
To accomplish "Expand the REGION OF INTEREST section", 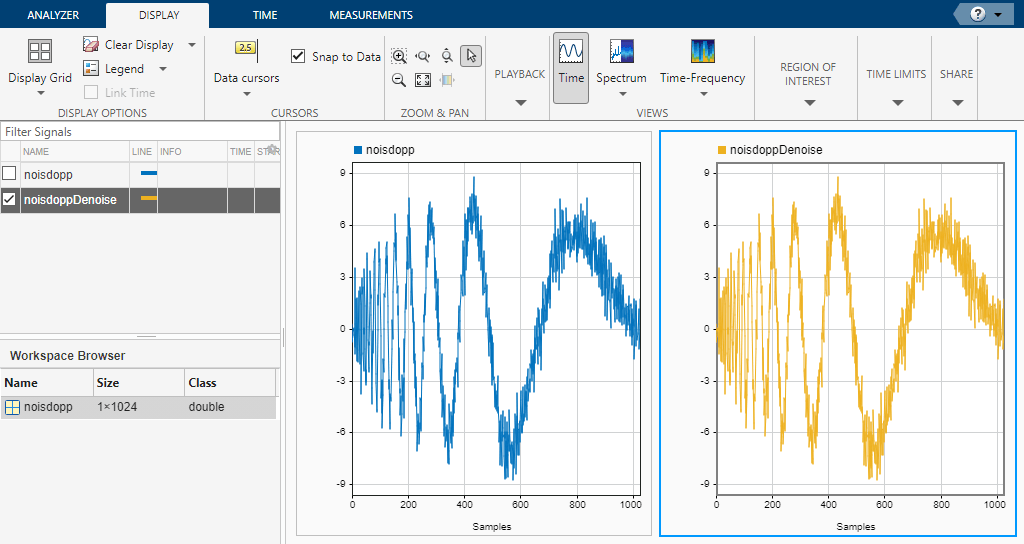I will point(810,103).
